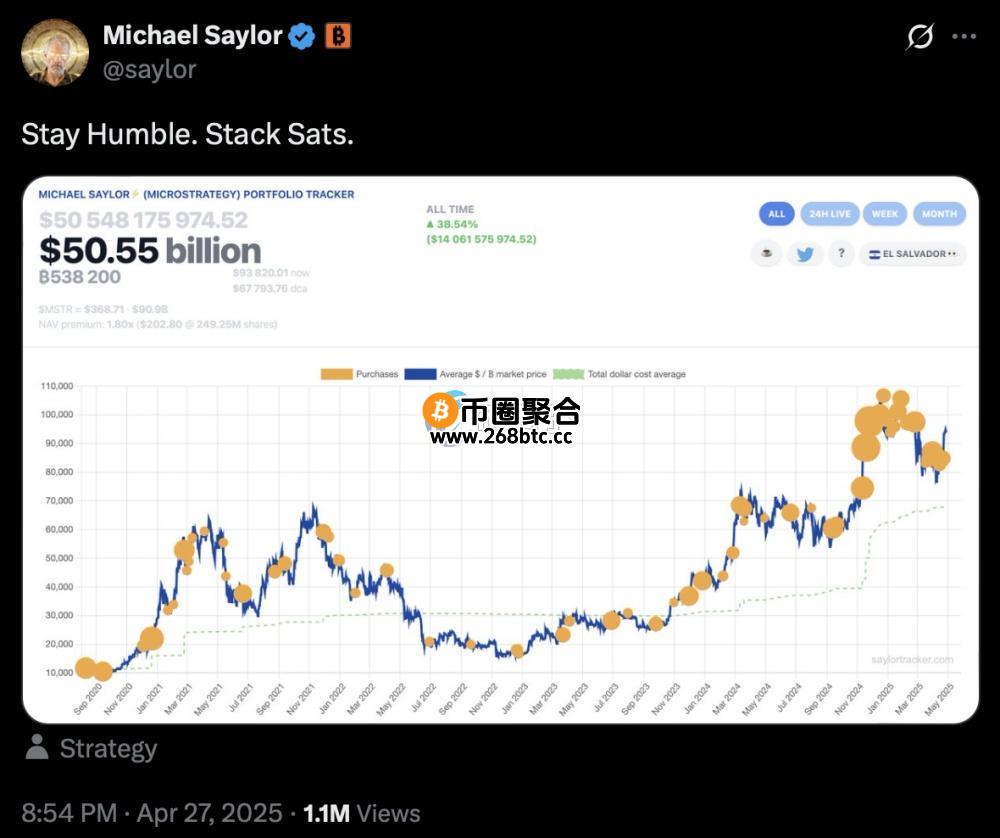Click the B538 200 bitcoin holdings figure

tap(80, 277)
